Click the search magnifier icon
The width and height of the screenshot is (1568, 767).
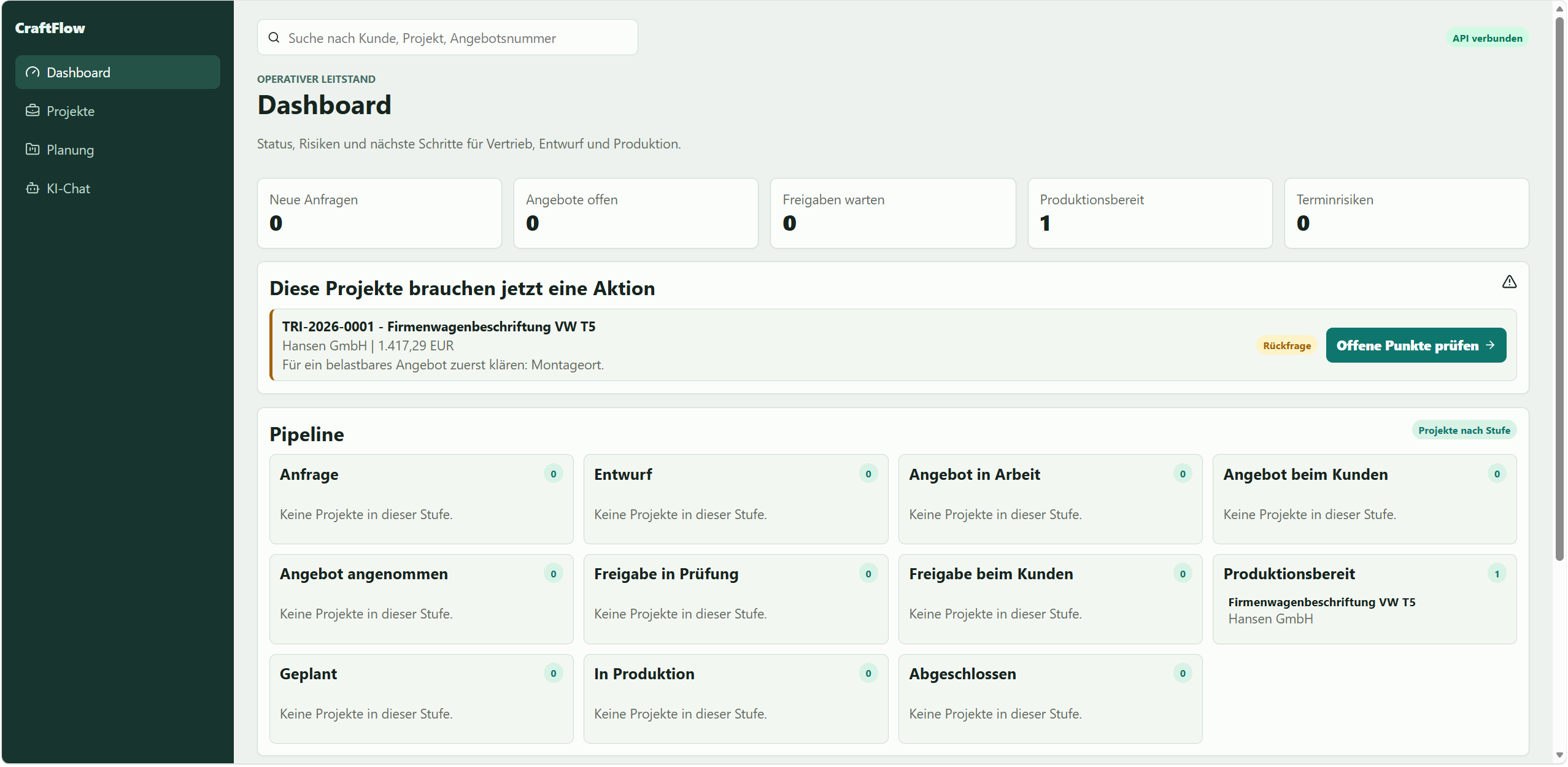coord(274,37)
